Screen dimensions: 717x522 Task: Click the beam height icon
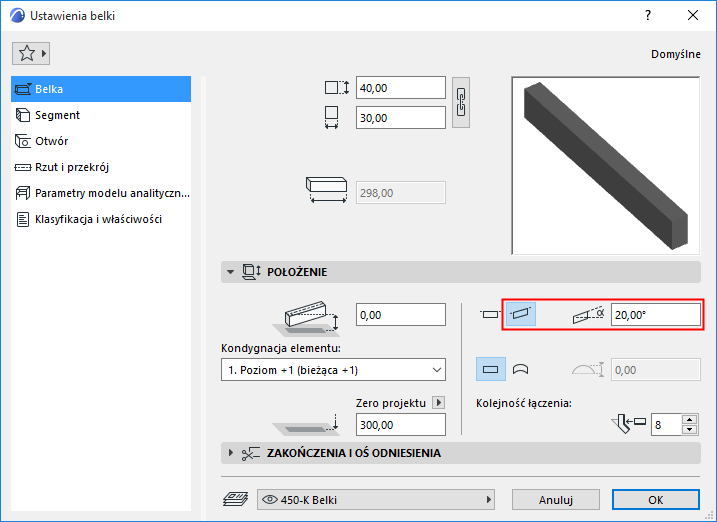tap(337, 87)
